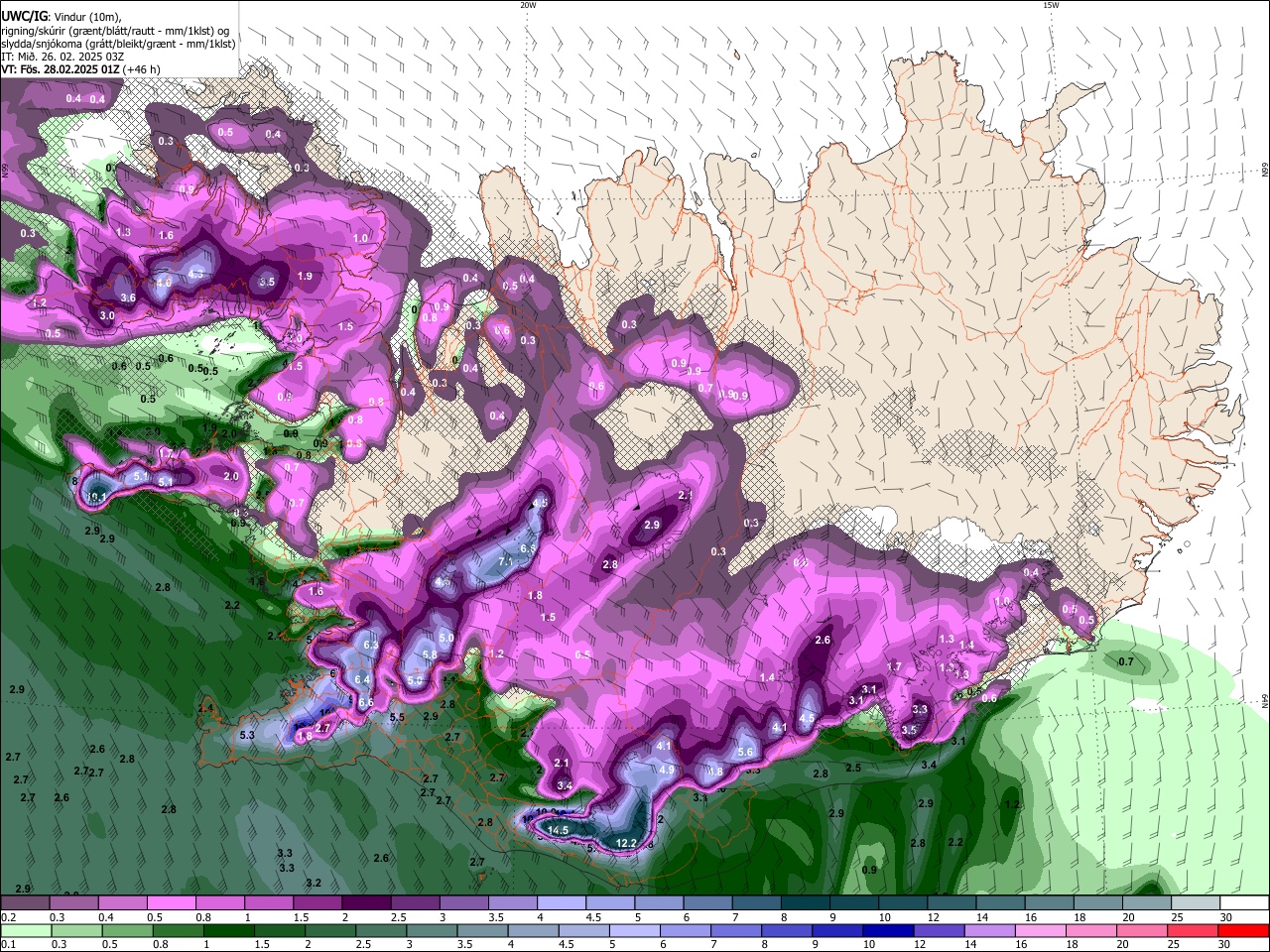This screenshot has height=952, width=1270.
Task: Click the 'Vindur (10m)' caption text
Action: [87, 16]
